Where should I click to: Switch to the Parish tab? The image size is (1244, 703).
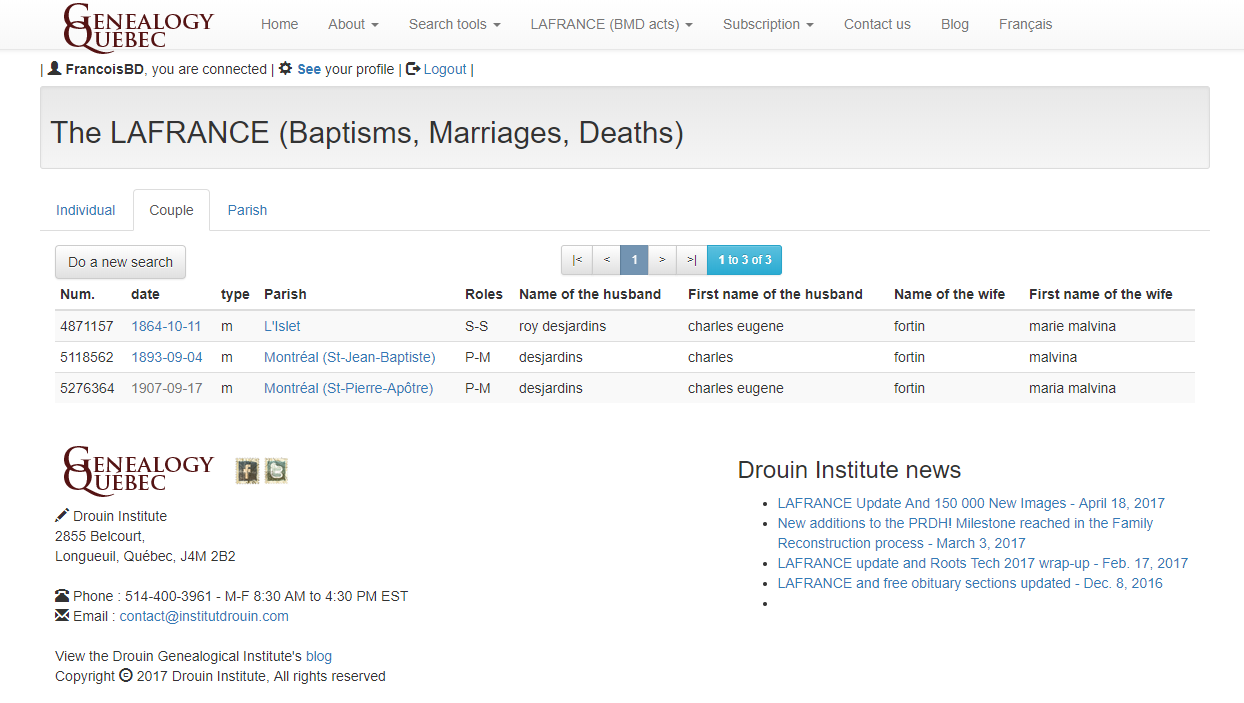[x=247, y=210]
